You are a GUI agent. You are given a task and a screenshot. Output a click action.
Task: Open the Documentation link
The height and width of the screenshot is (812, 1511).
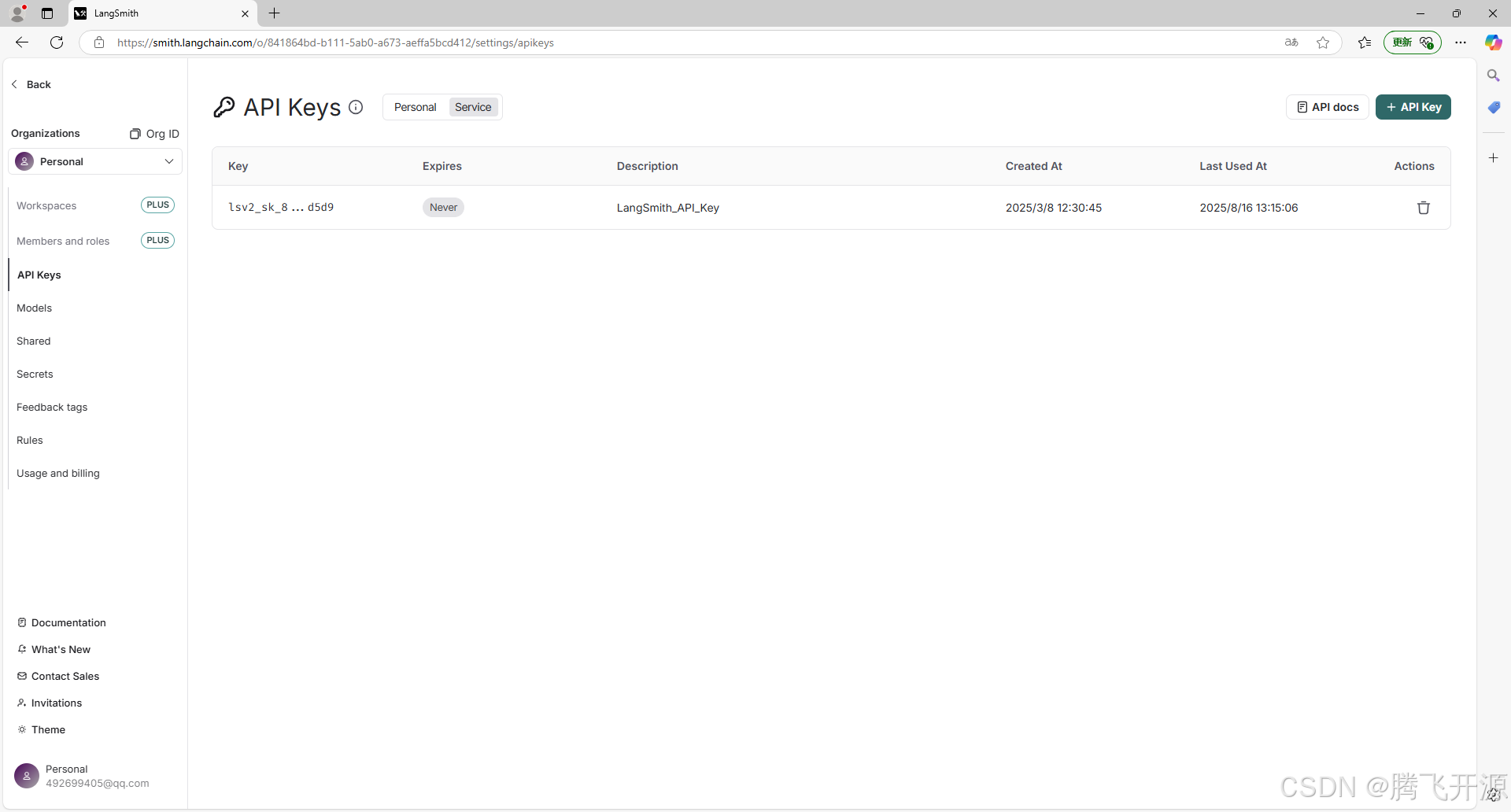pos(61,622)
